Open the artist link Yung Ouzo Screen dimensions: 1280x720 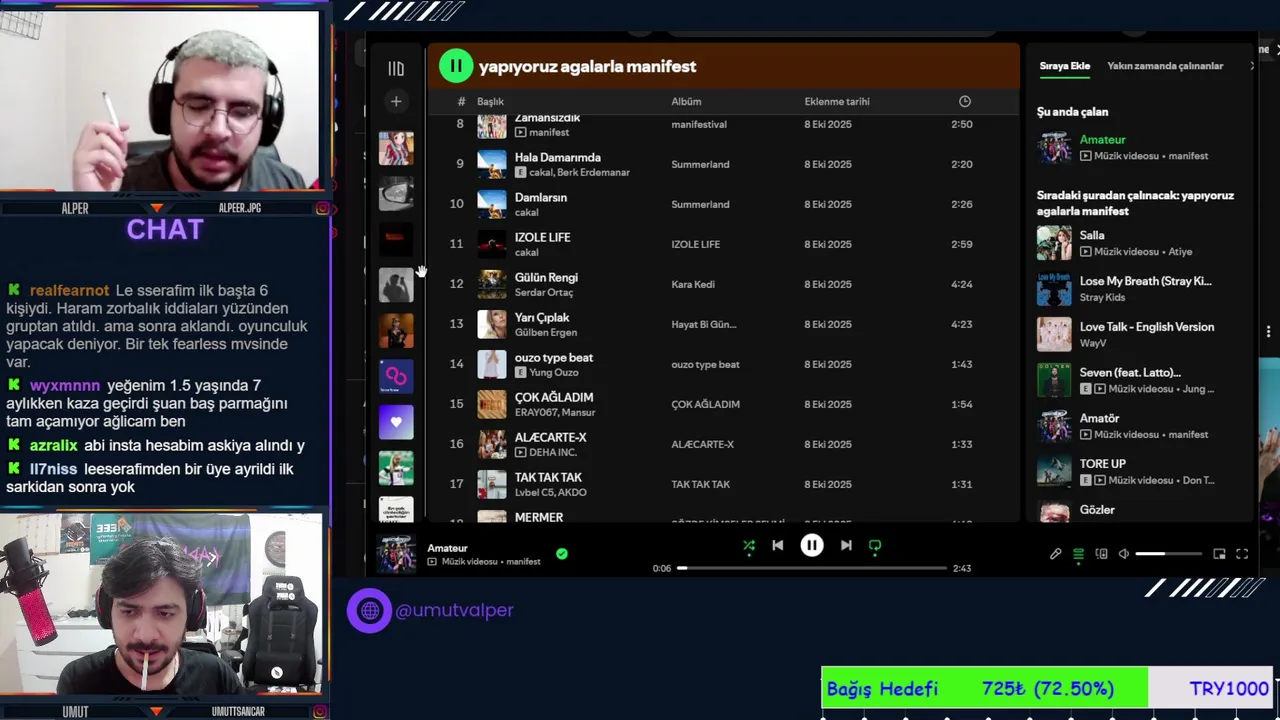554,372
